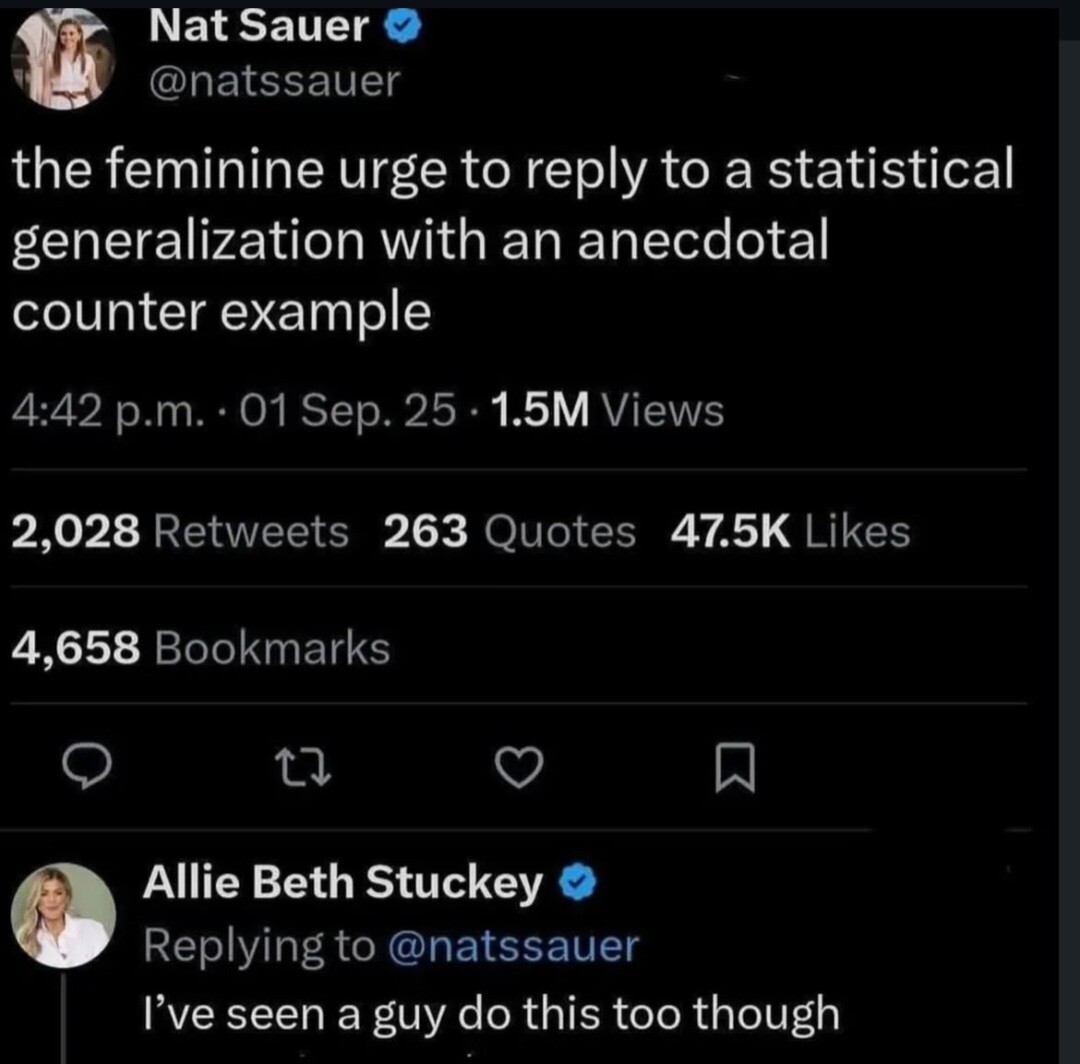Screen dimensions: 1080x1064
Task: View the 2,028 Retweets list
Action: click(x=180, y=532)
